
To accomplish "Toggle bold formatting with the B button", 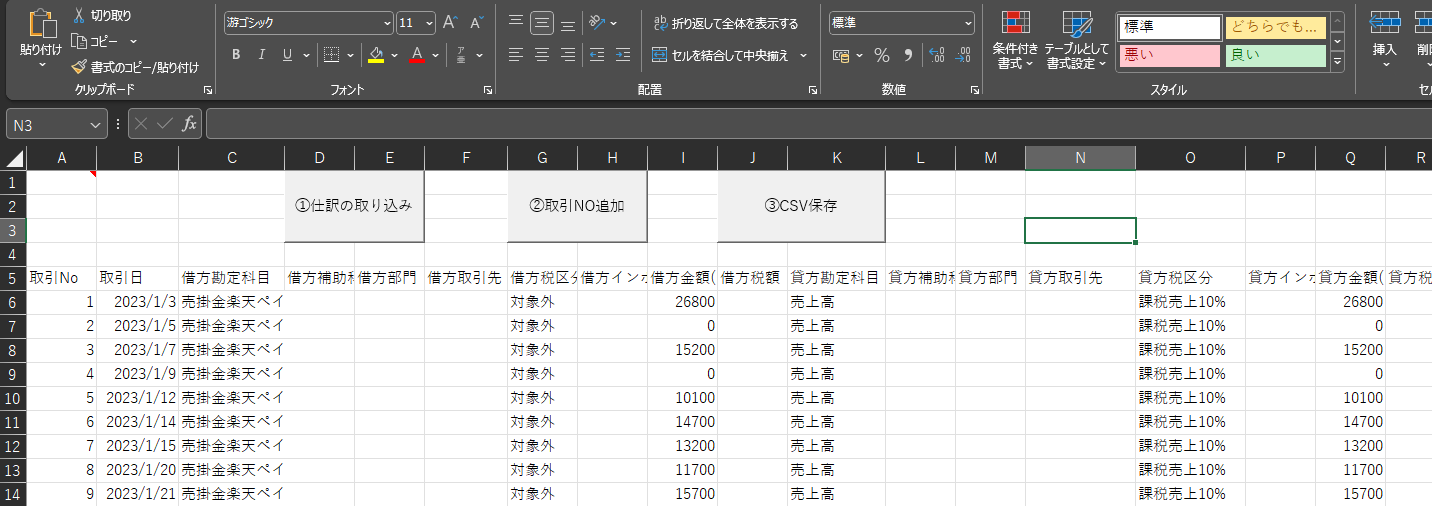I will [x=236, y=55].
